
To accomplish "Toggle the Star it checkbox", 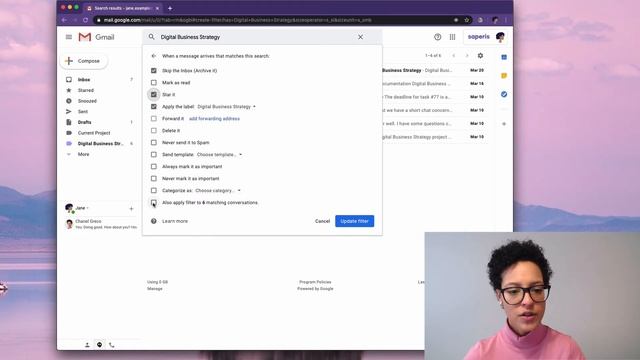I will [153, 94].
